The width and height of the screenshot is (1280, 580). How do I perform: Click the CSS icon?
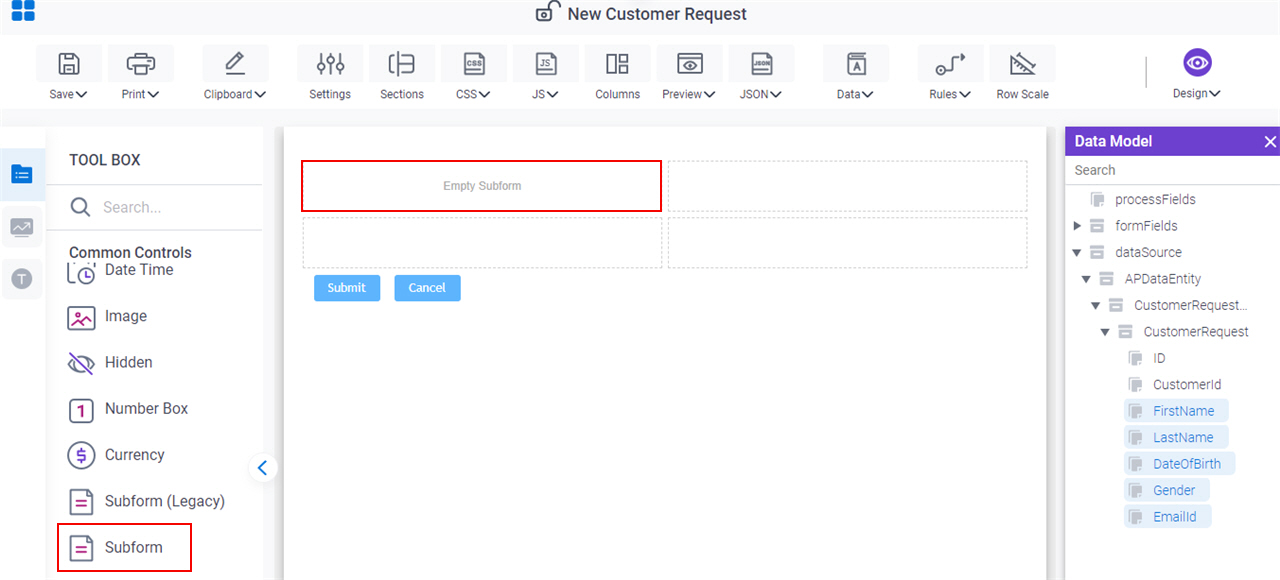(x=473, y=64)
